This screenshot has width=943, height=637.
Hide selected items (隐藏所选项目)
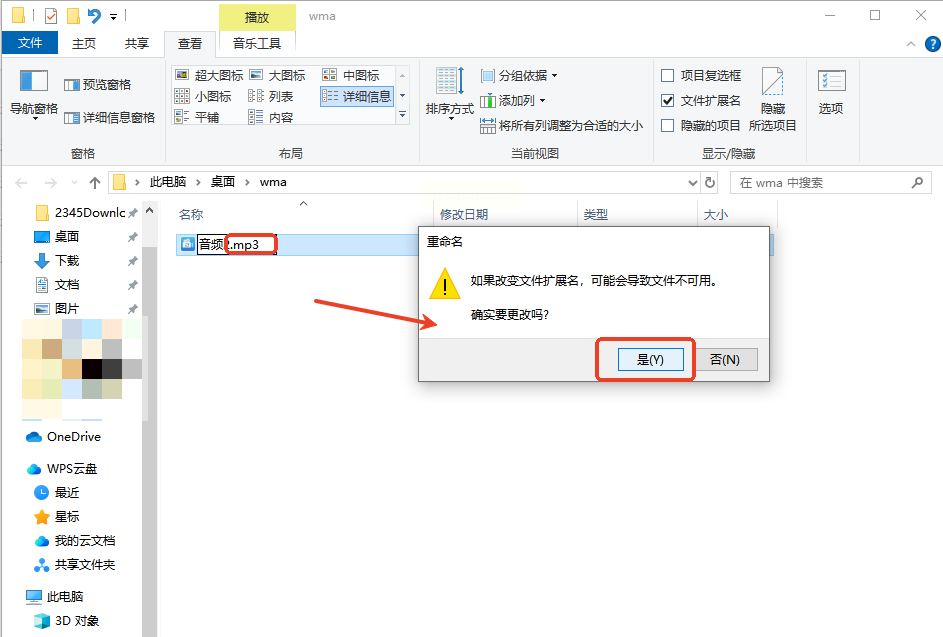click(773, 99)
